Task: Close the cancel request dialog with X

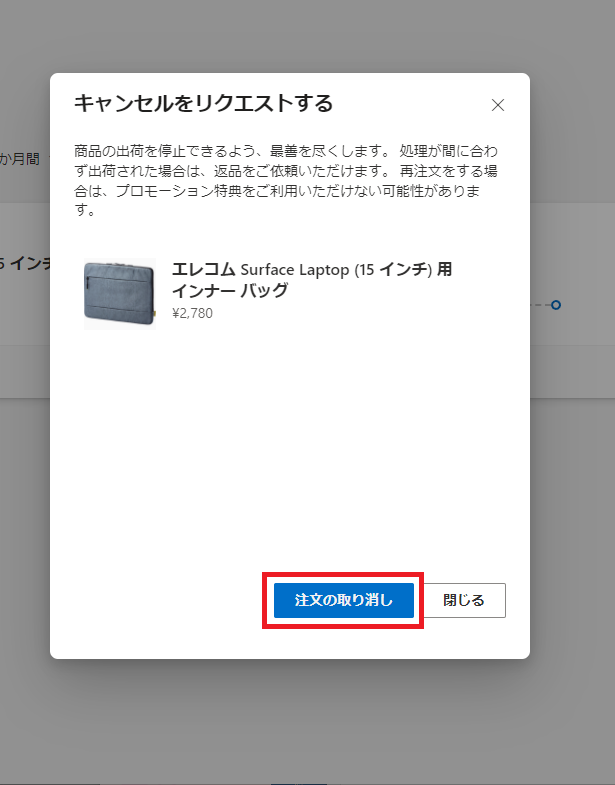Action: pos(497,105)
